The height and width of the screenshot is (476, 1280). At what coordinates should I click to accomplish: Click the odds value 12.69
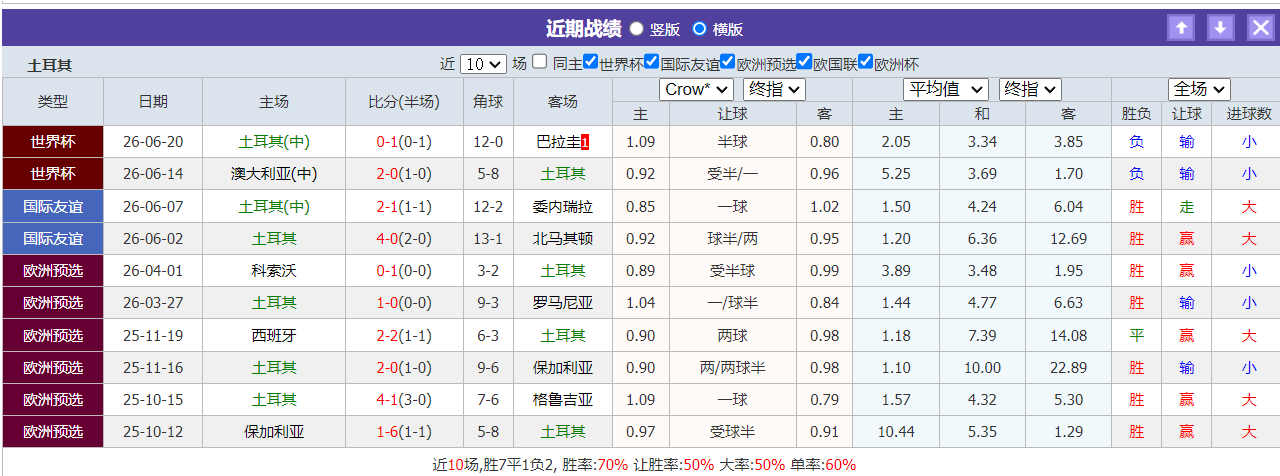click(x=1069, y=239)
